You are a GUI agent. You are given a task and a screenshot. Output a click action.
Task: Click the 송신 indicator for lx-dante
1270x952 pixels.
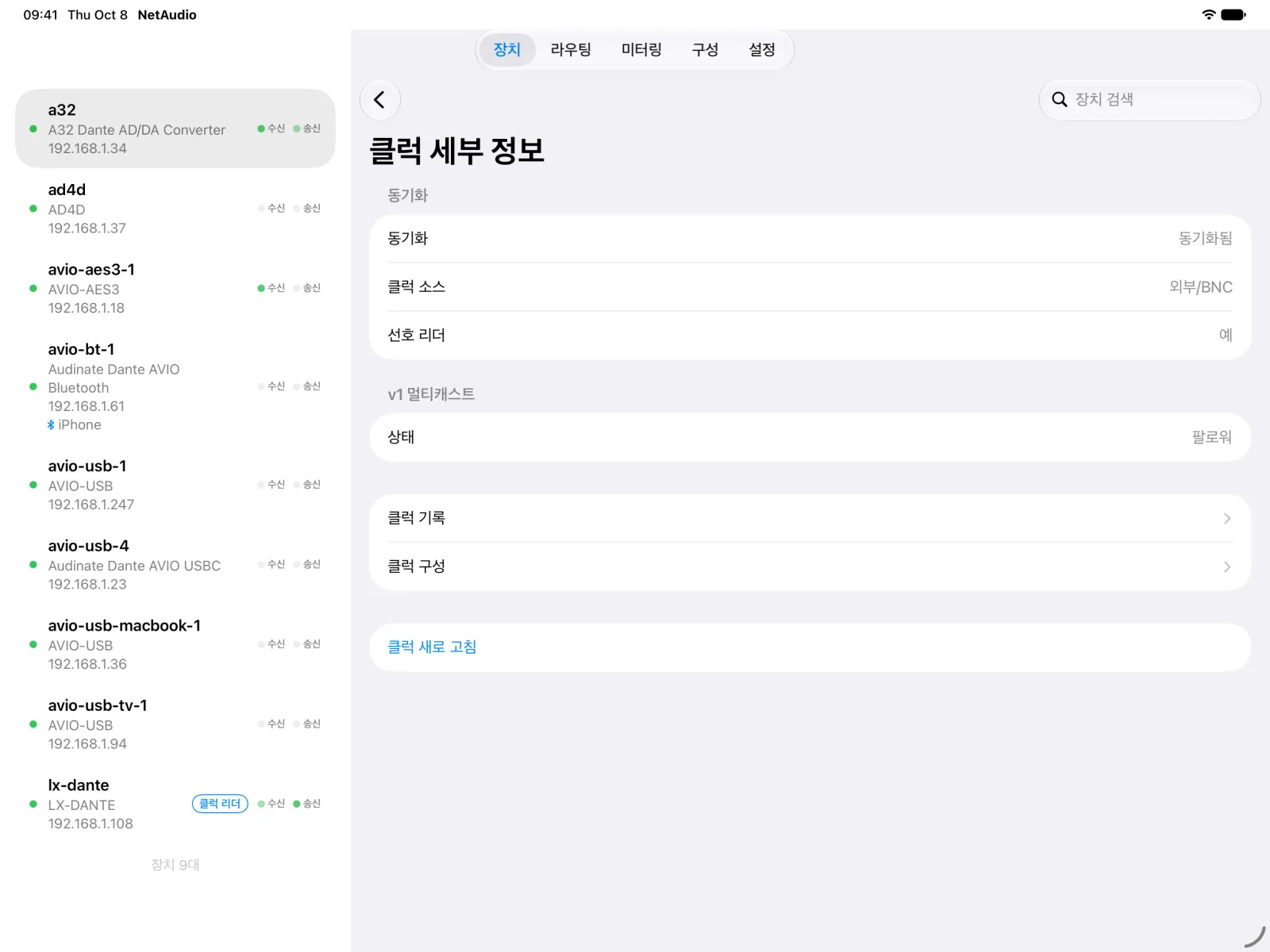click(307, 804)
